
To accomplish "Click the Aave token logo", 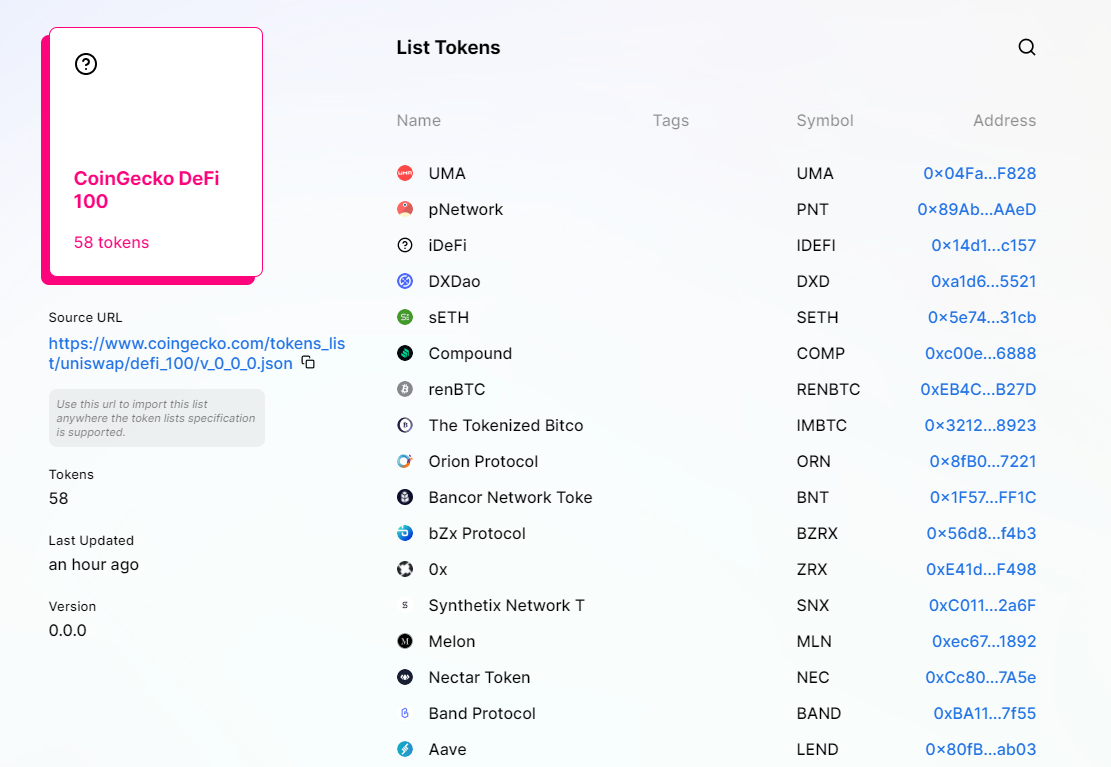I will [x=405, y=749].
